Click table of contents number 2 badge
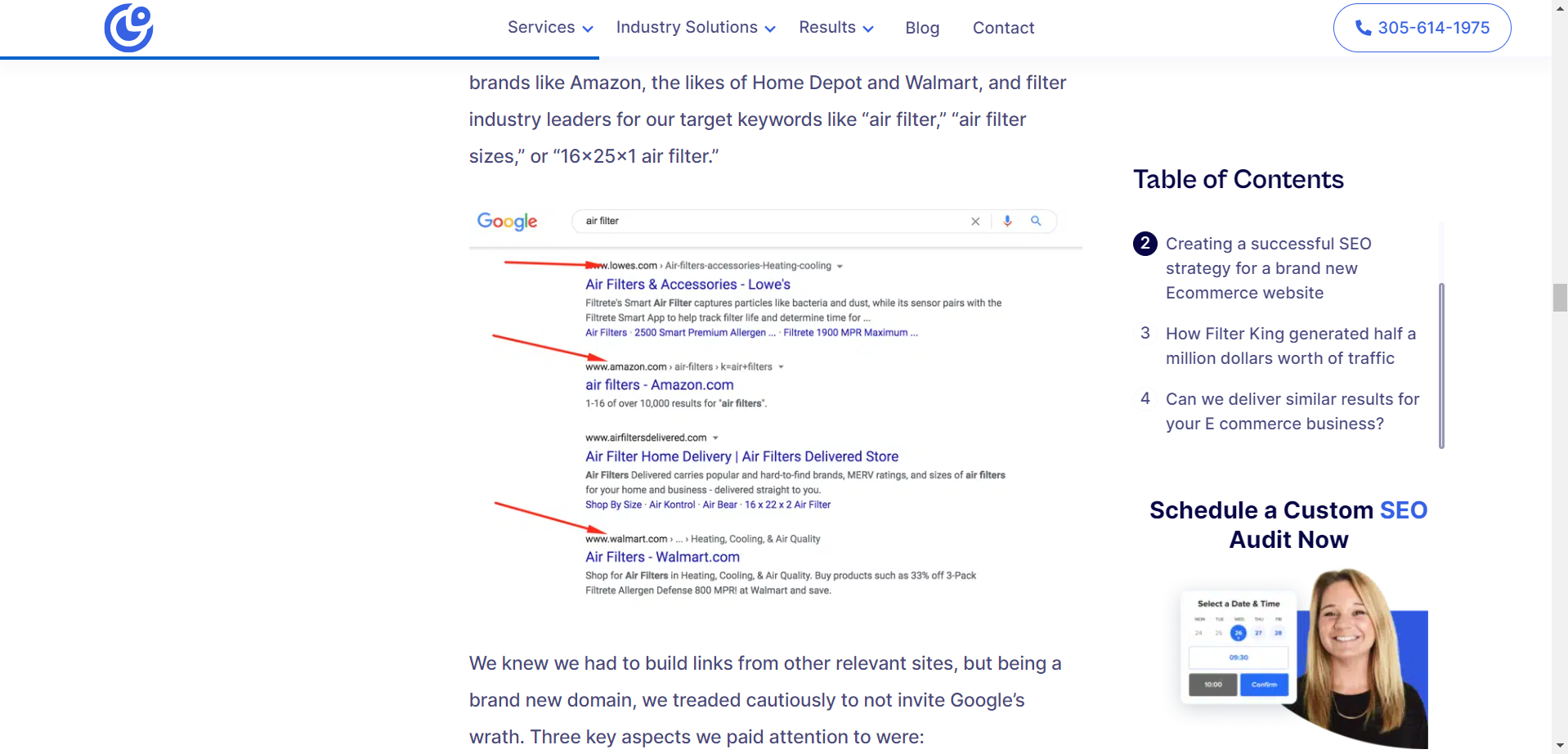 click(x=1145, y=243)
